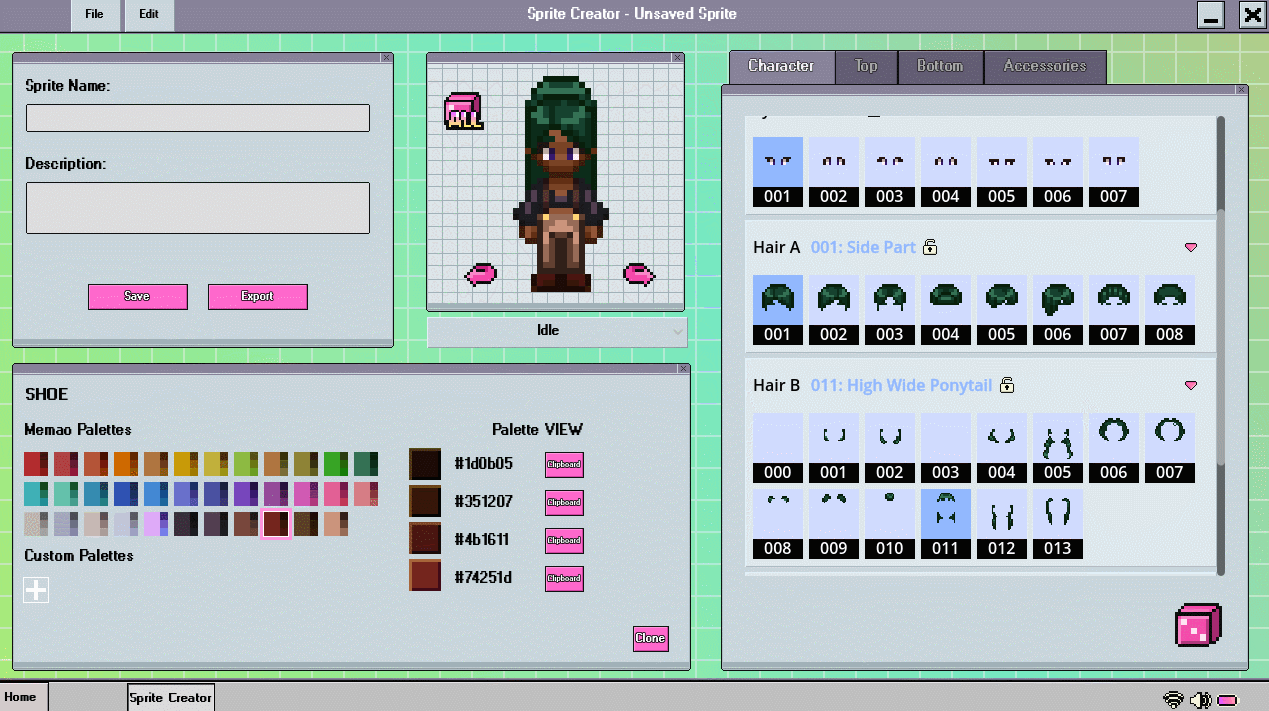This screenshot has width=1269, height=711.
Task: Click the Wi-Fi tray icon
Action: 1174,699
